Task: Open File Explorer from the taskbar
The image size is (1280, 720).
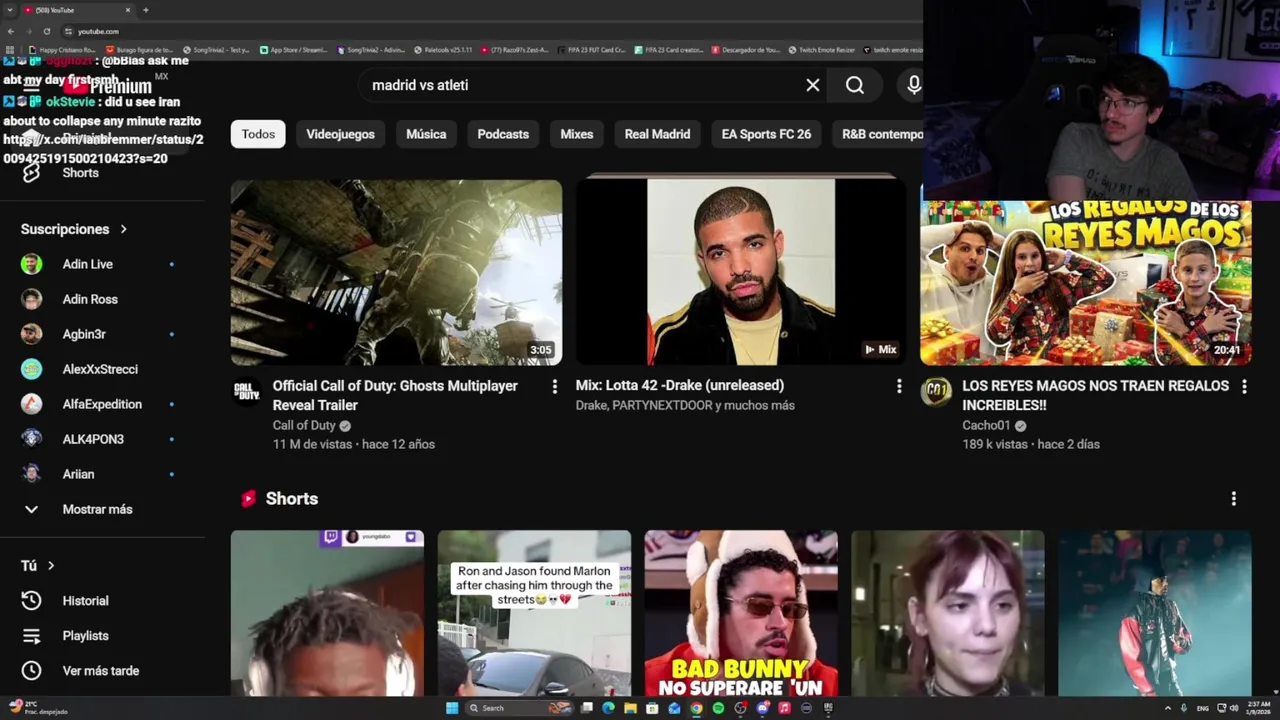Action: (x=630, y=708)
